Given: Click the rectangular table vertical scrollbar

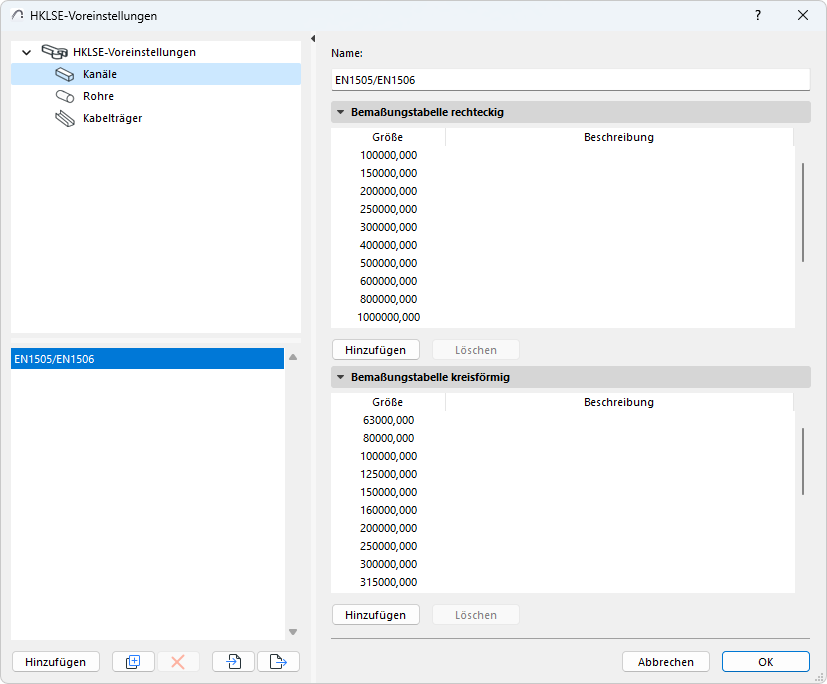Looking at the screenshot, I should [x=803, y=211].
